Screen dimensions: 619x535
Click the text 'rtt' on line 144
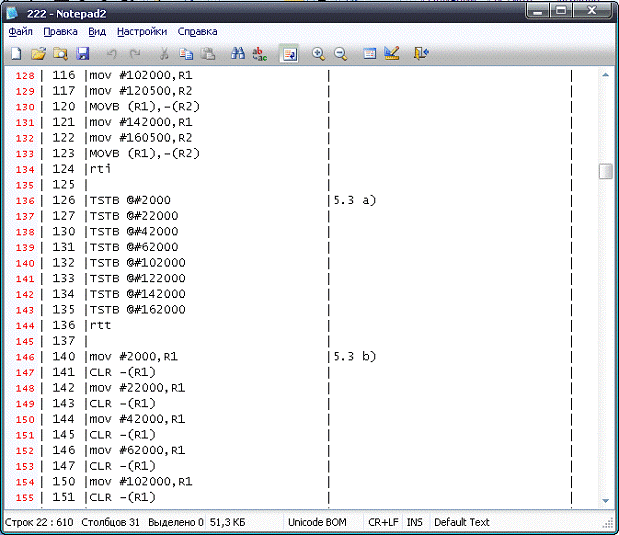(100, 325)
